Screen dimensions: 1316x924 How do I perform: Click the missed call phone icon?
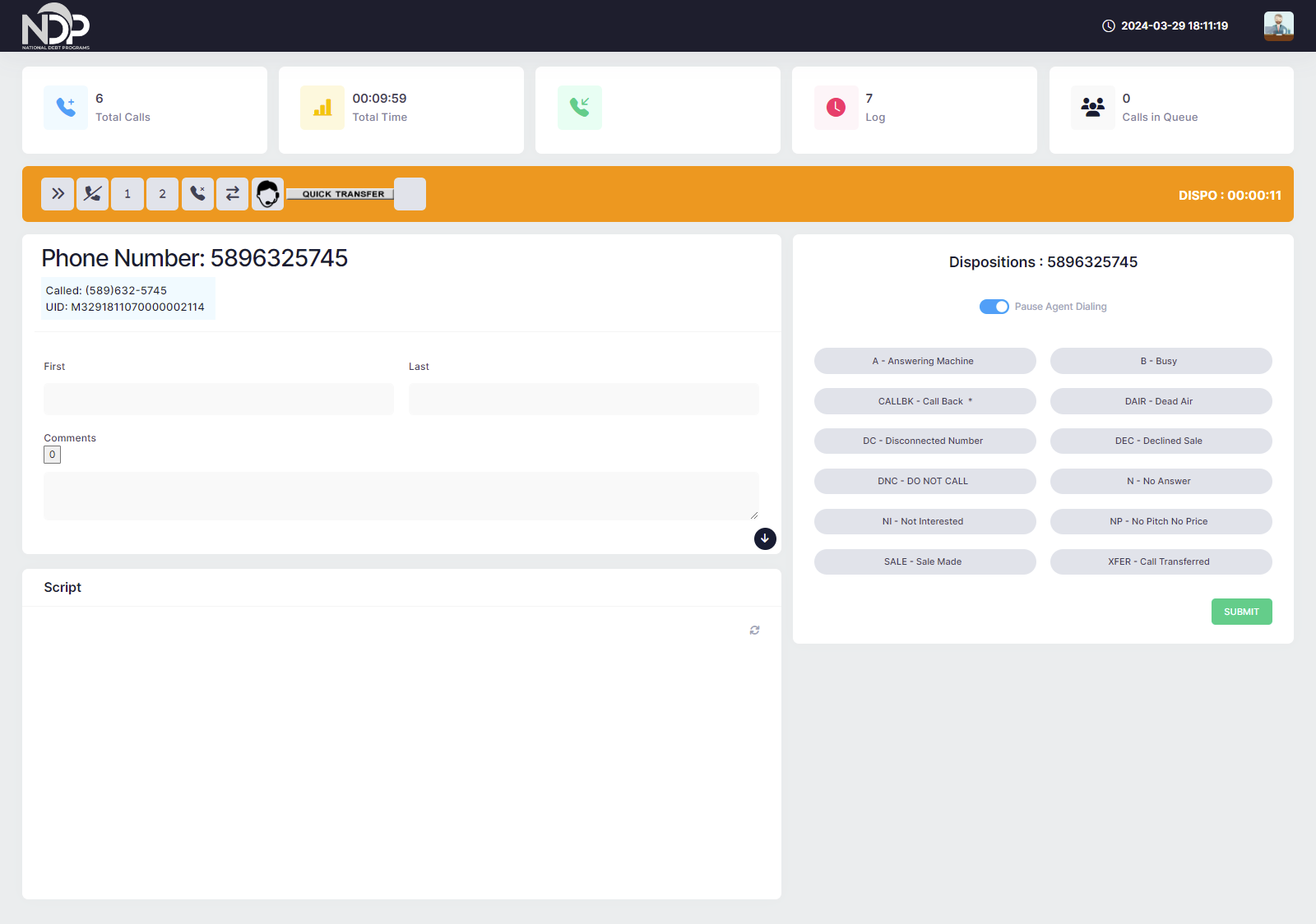point(197,194)
